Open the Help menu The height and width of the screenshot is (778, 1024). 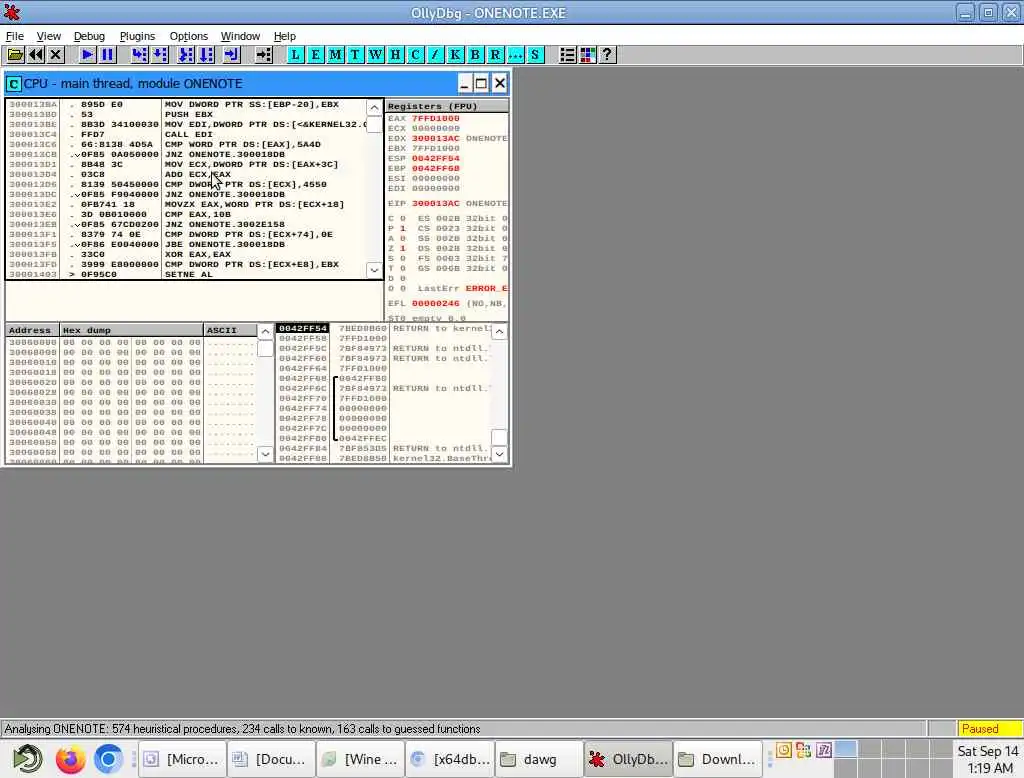point(284,36)
